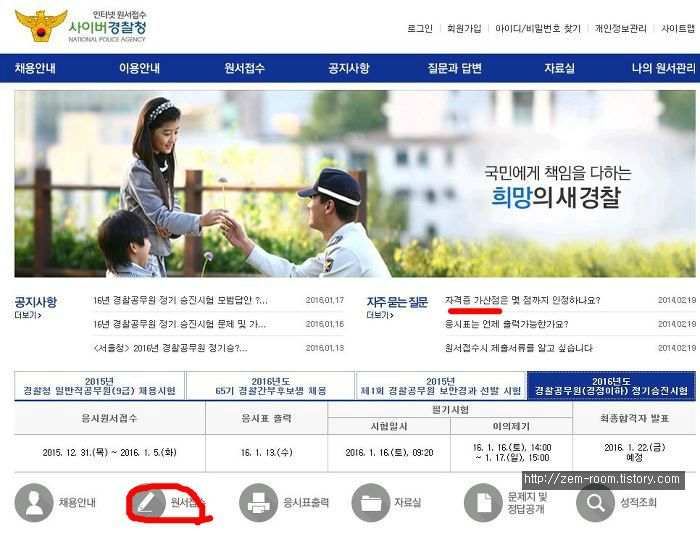Viewport: 700px width, 534px height.
Task: Open the 자료실 folder icon
Action: click(x=371, y=503)
